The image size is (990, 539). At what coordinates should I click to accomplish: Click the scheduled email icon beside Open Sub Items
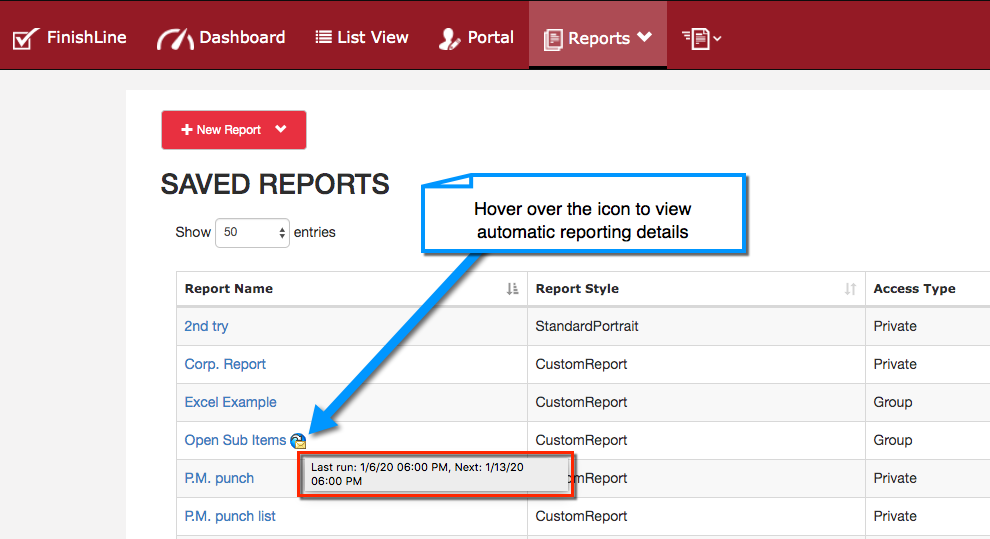tap(298, 441)
